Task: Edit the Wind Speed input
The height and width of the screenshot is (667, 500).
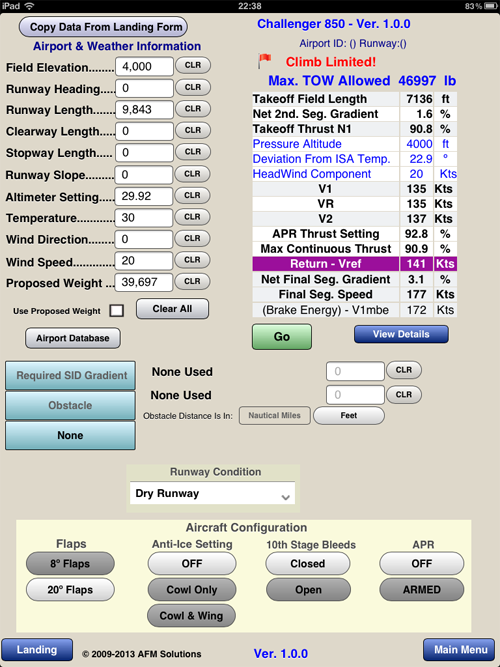Action: 144,261
